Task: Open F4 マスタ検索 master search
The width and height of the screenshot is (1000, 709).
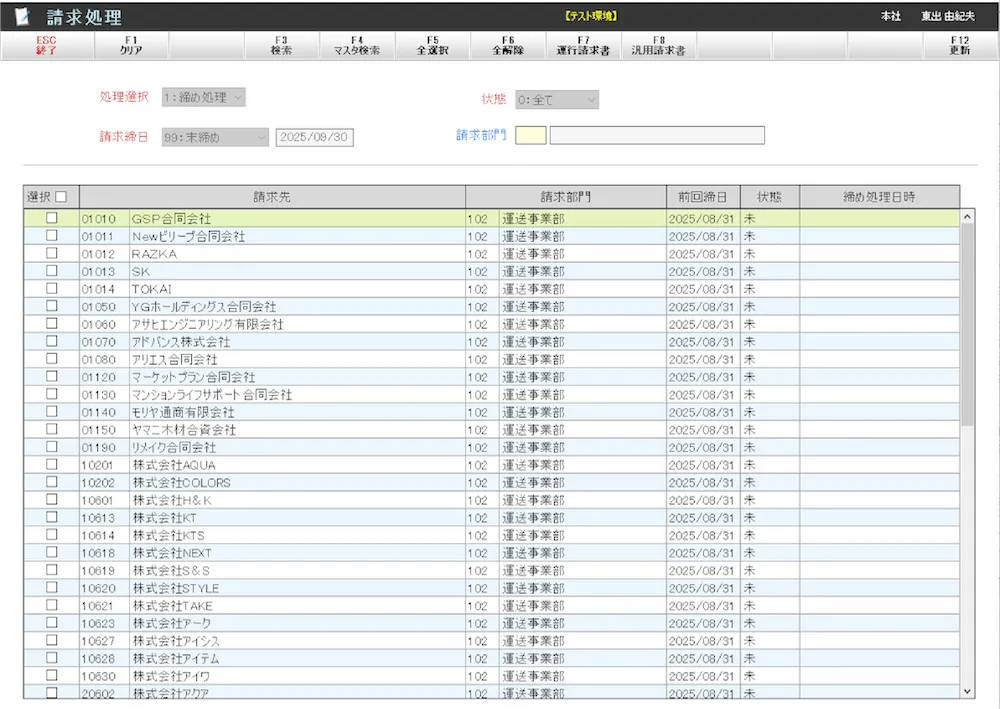Action: pyautogui.click(x=357, y=45)
